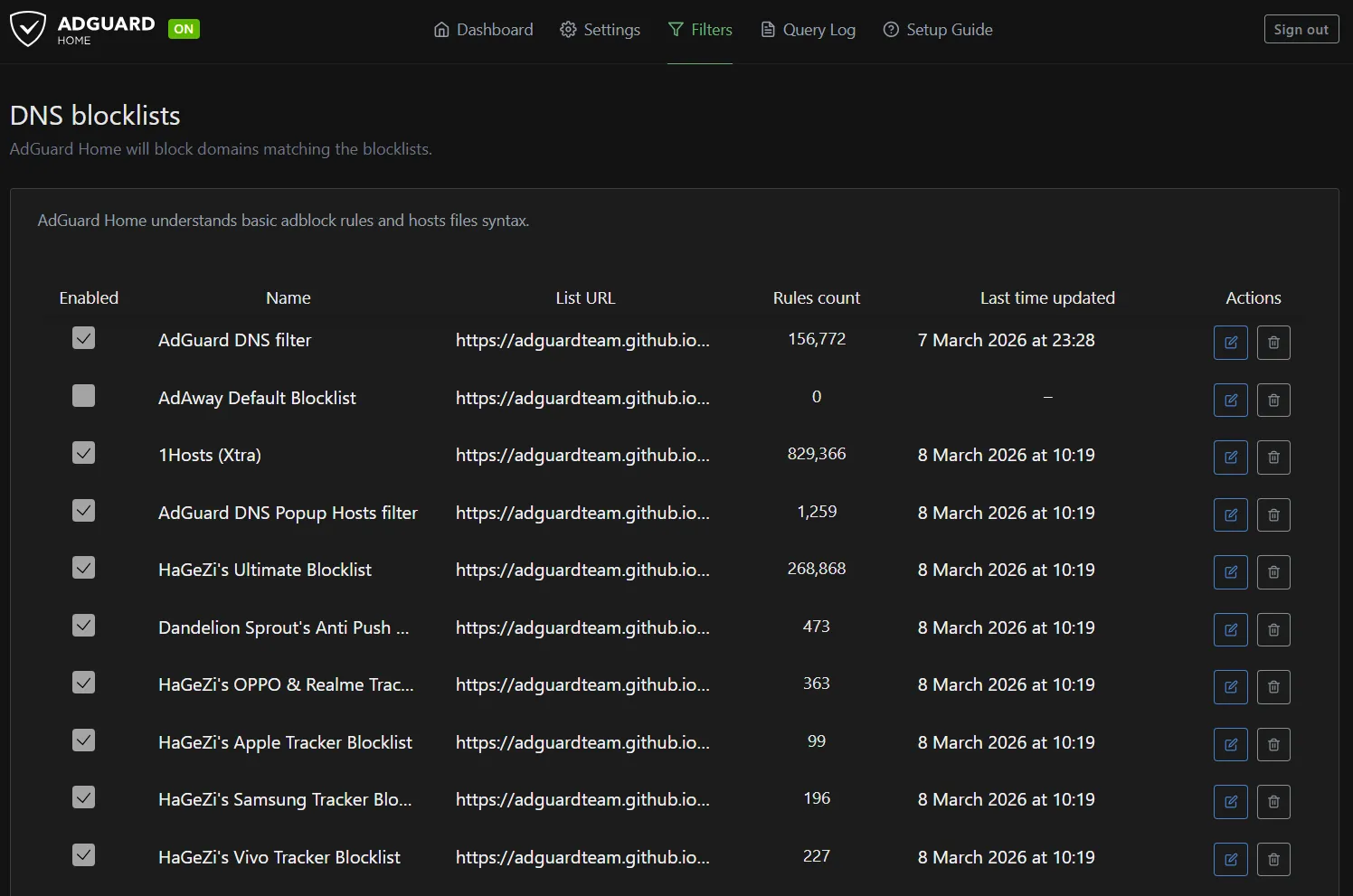The image size is (1353, 896).
Task: Click the Sign out button
Action: coord(1301,29)
